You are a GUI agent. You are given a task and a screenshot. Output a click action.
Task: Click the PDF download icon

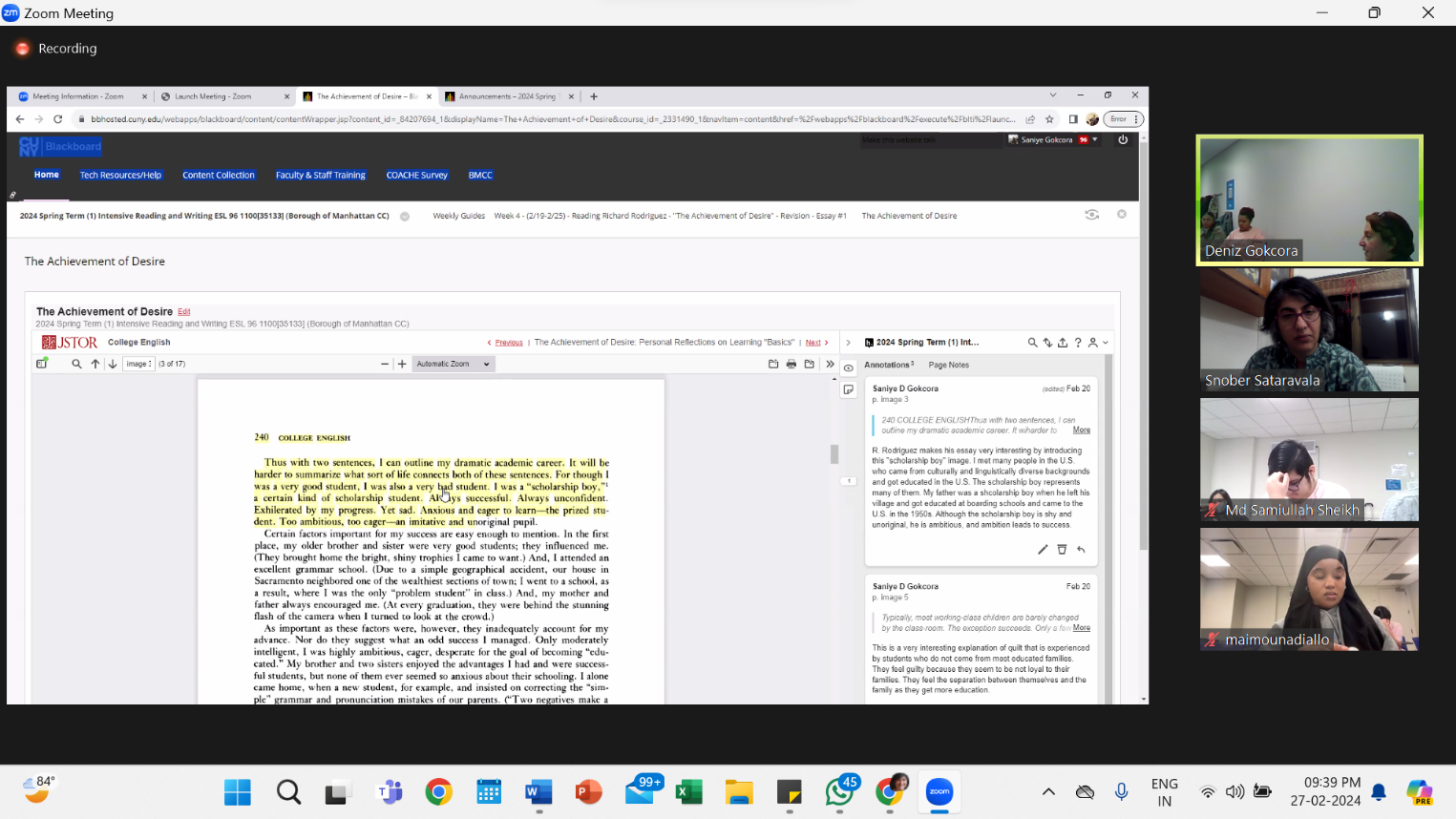[x=810, y=364]
